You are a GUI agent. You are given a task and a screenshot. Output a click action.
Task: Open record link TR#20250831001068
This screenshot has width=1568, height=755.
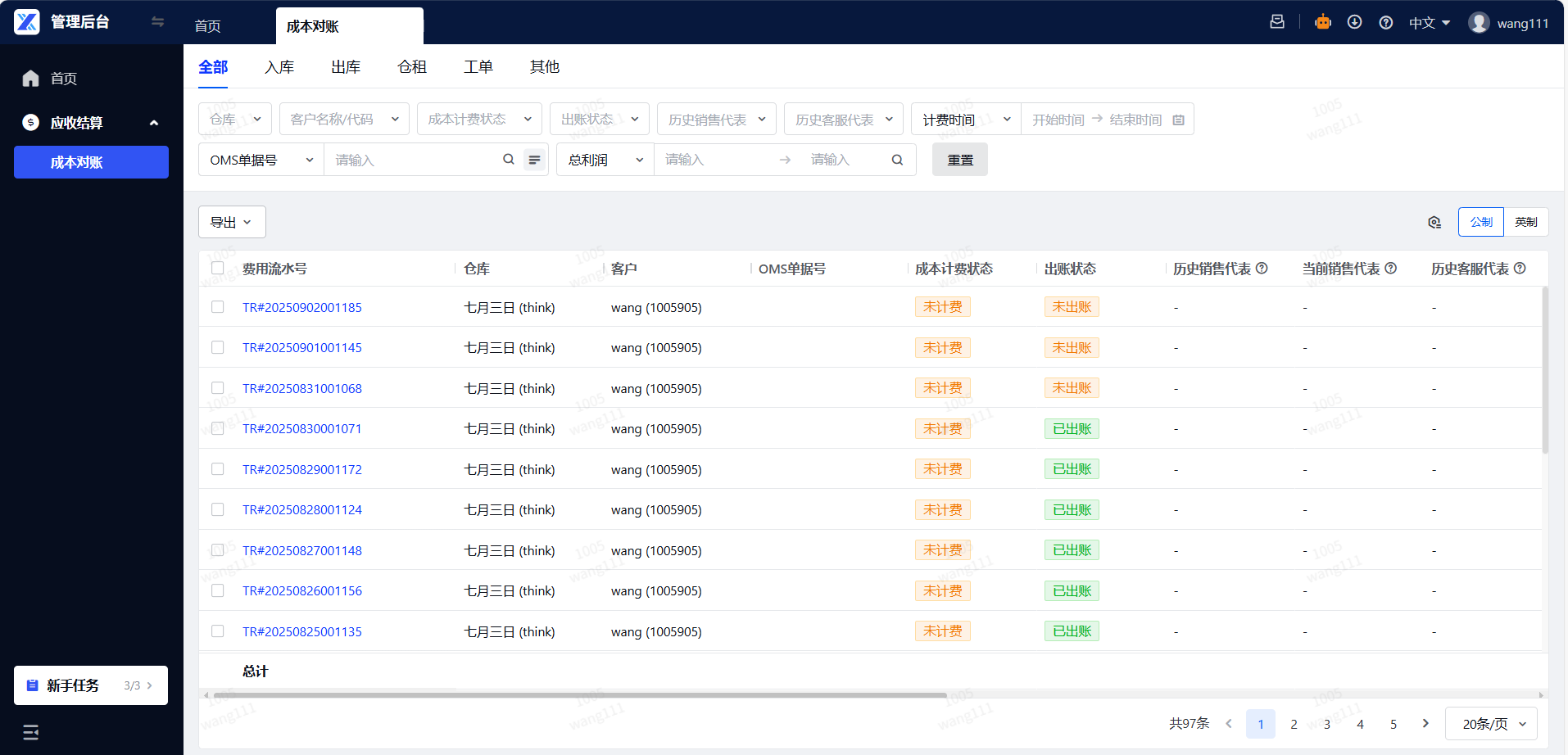click(302, 388)
